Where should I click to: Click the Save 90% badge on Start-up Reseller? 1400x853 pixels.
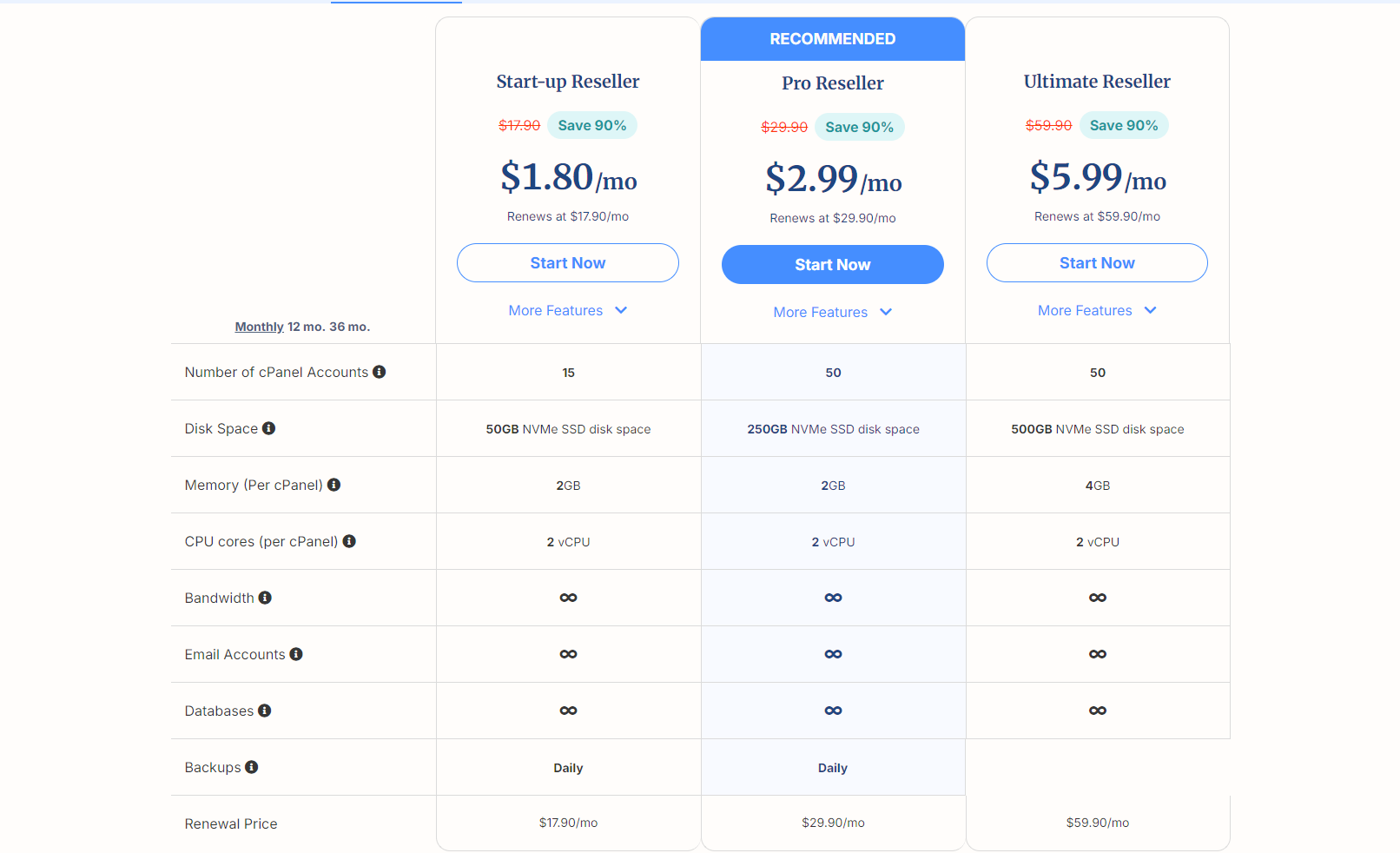(592, 125)
